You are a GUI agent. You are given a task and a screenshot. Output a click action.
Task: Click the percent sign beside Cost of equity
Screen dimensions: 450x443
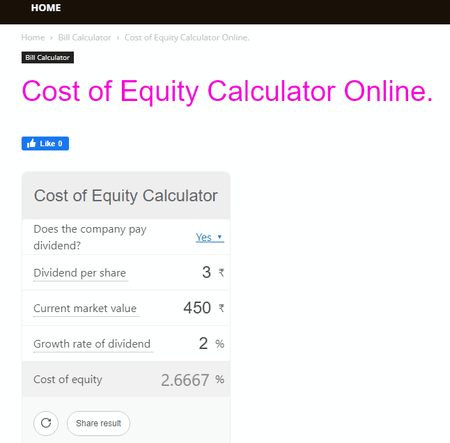coord(220,379)
